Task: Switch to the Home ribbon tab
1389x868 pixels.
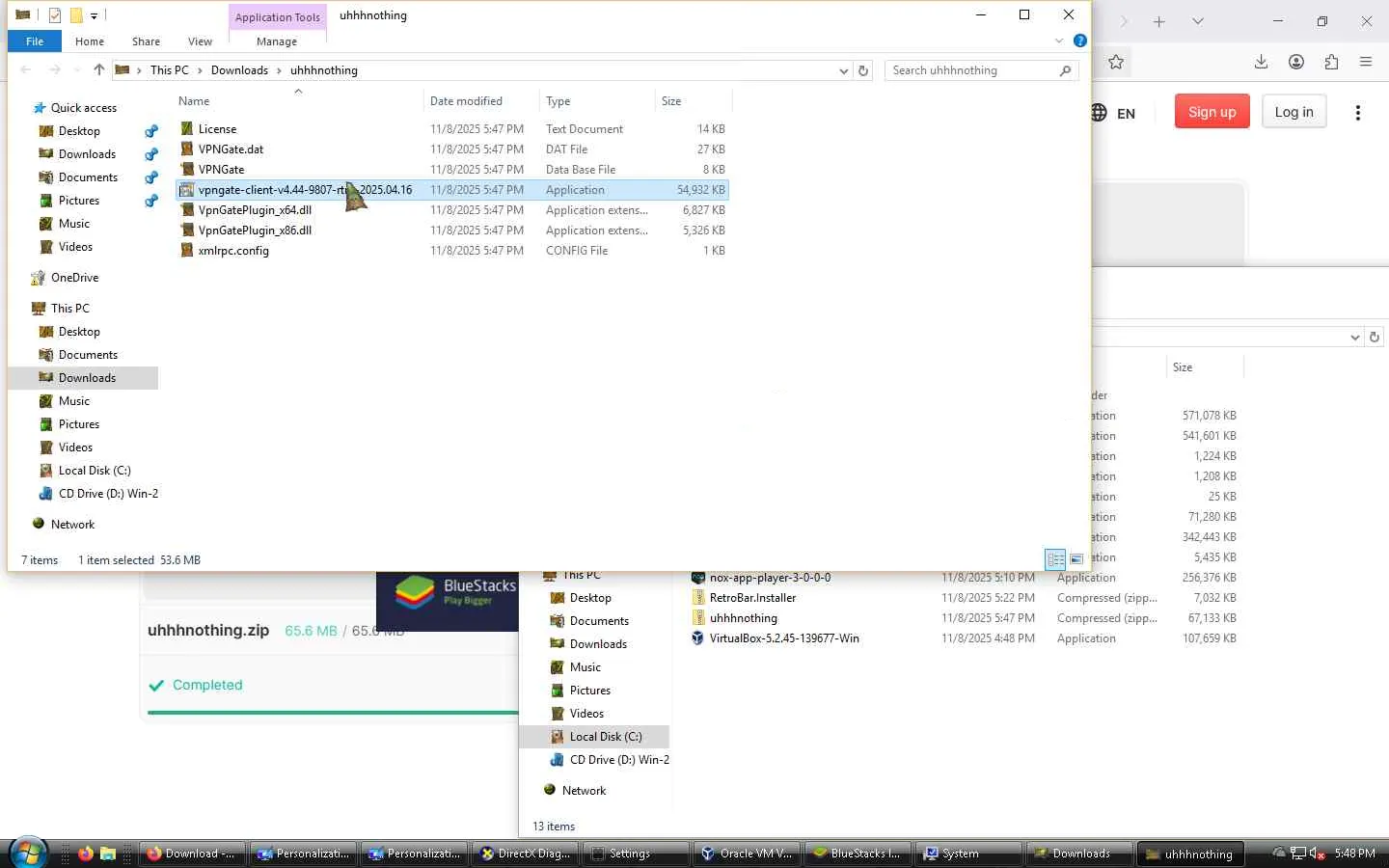Action: click(x=90, y=41)
